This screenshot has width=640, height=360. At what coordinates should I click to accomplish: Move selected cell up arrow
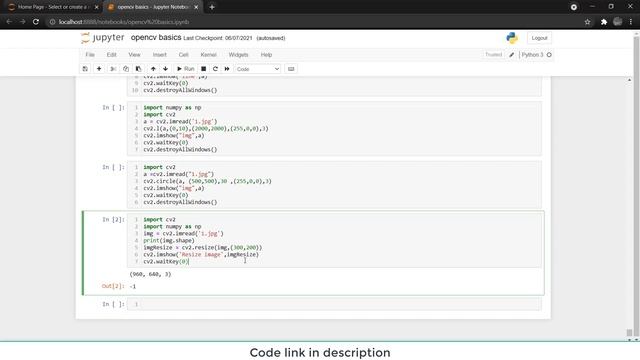pos(153,69)
